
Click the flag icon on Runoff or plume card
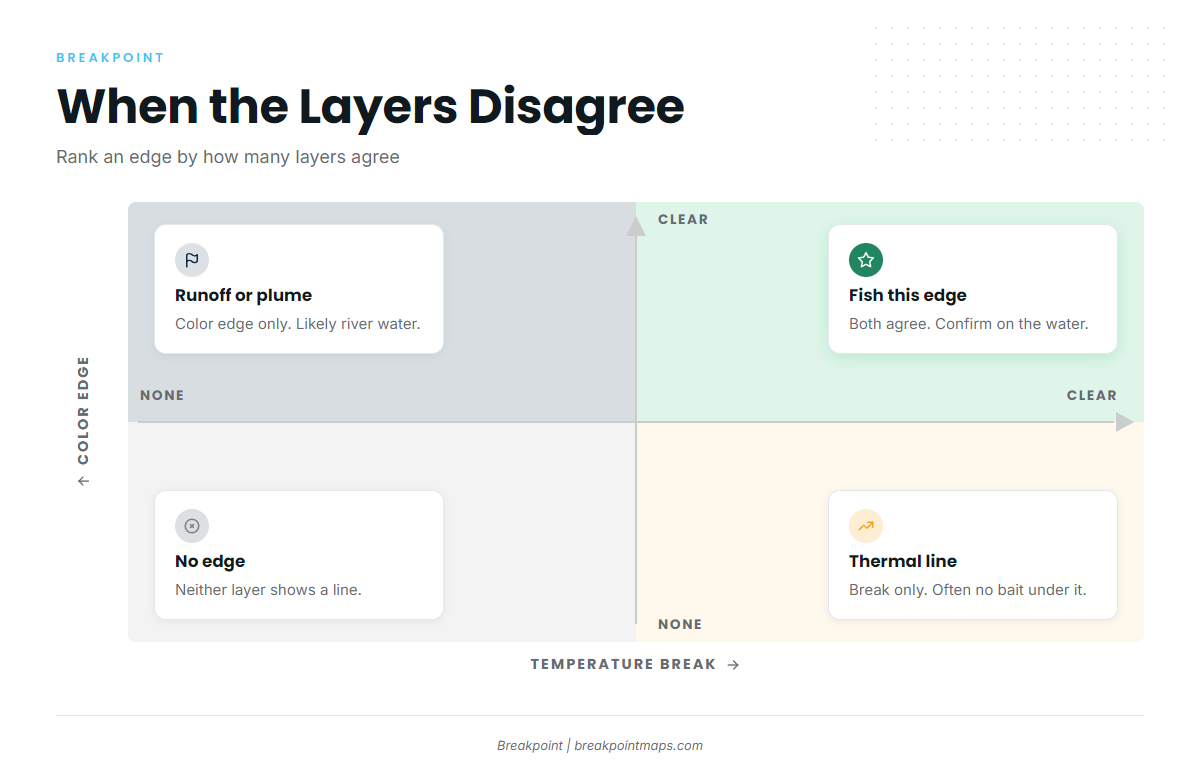tap(192, 260)
